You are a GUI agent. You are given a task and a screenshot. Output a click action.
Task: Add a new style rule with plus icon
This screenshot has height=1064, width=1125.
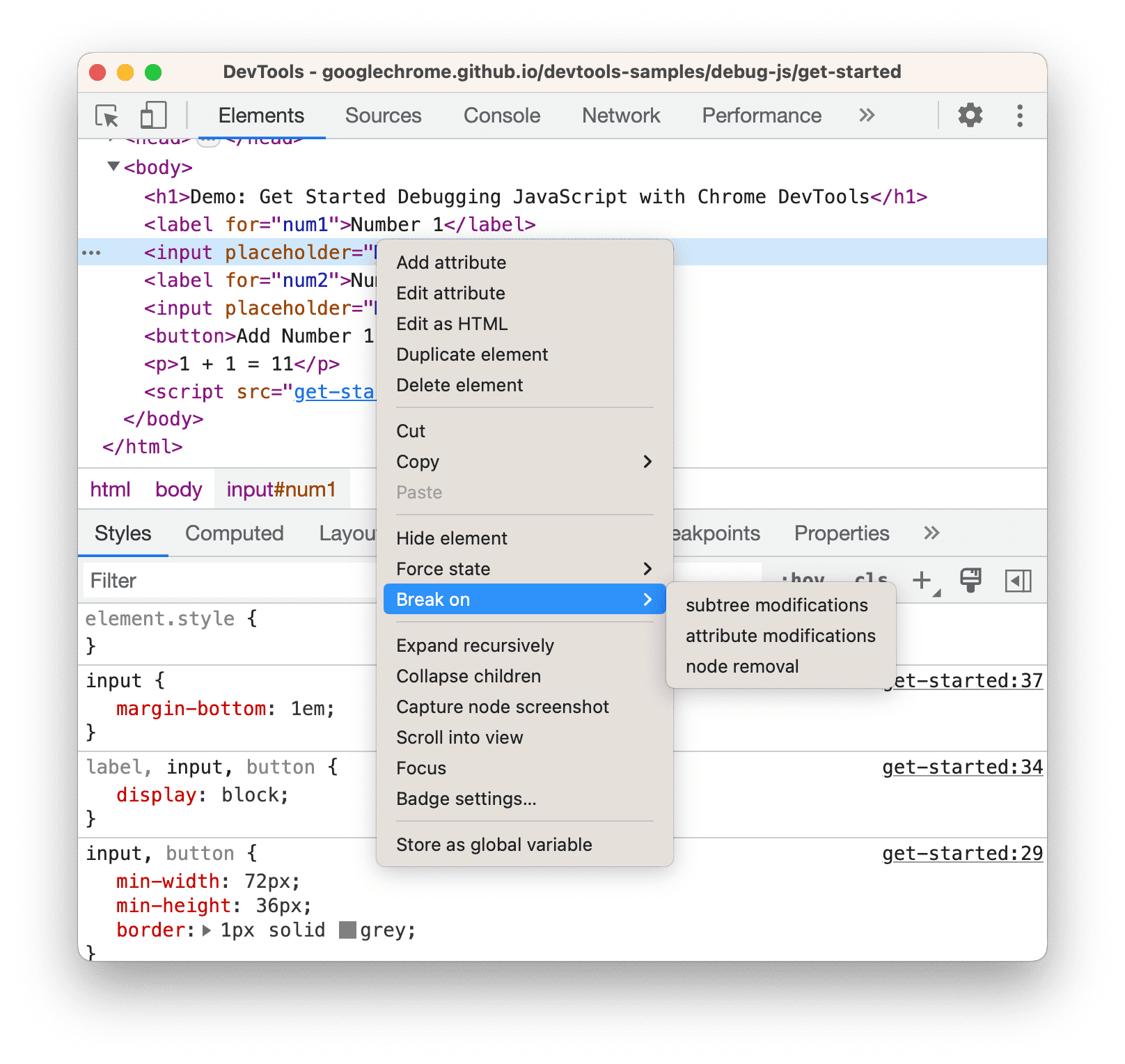click(922, 580)
